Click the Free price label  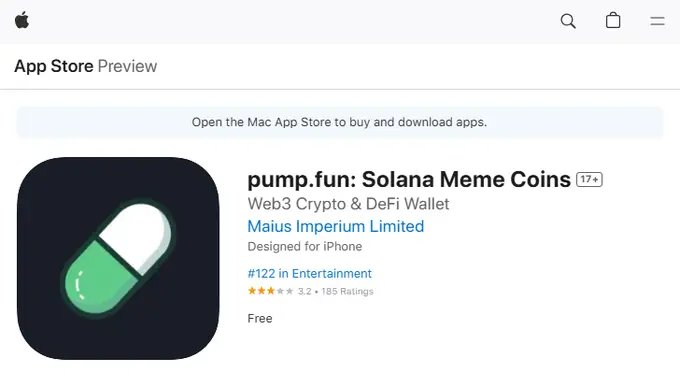pos(260,318)
